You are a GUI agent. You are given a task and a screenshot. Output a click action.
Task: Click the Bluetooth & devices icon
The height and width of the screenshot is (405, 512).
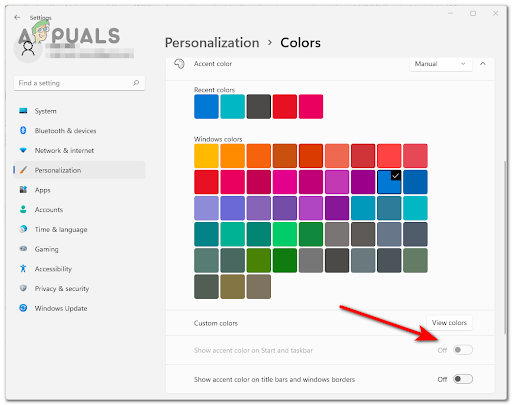point(23,130)
